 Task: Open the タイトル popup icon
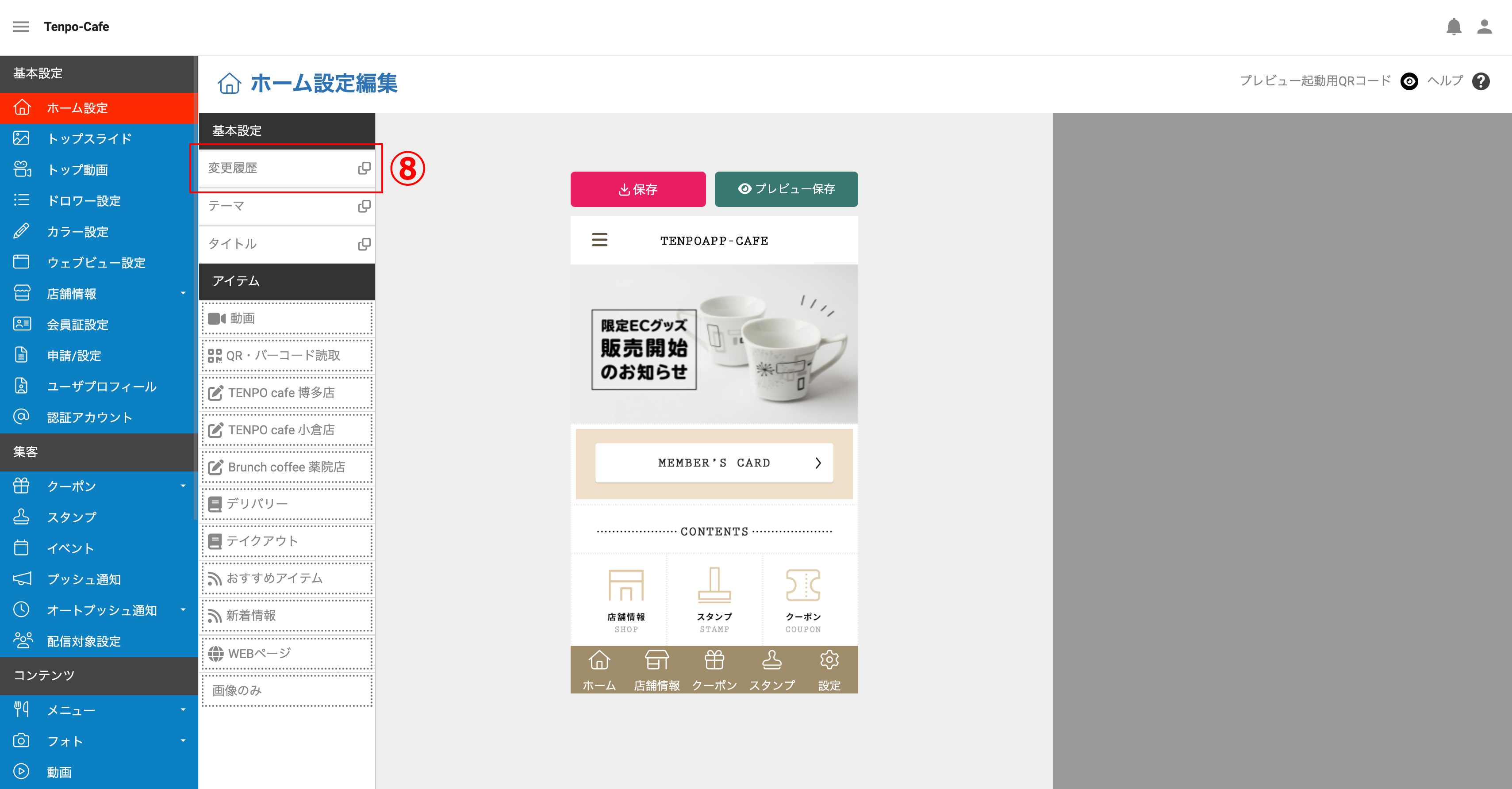tap(364, 244)
